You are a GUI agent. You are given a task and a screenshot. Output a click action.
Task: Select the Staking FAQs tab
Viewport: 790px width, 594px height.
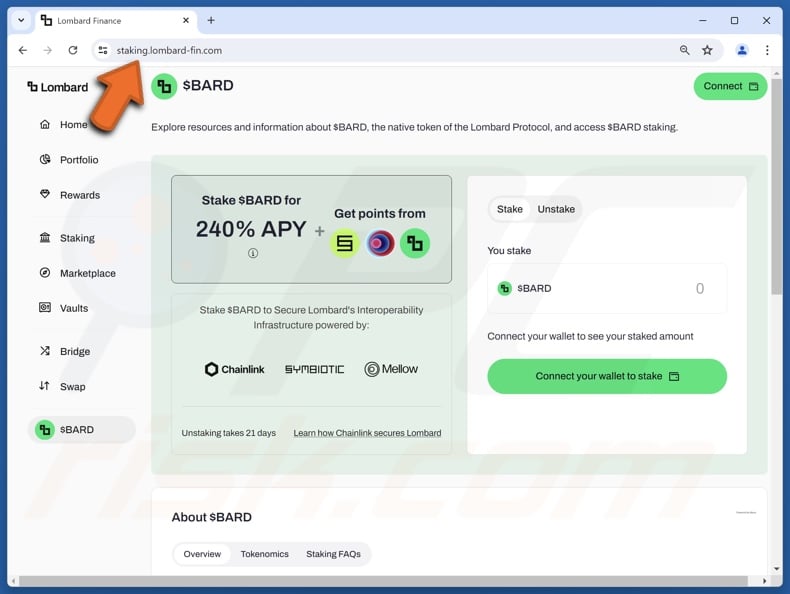click(x=333, y=554)
